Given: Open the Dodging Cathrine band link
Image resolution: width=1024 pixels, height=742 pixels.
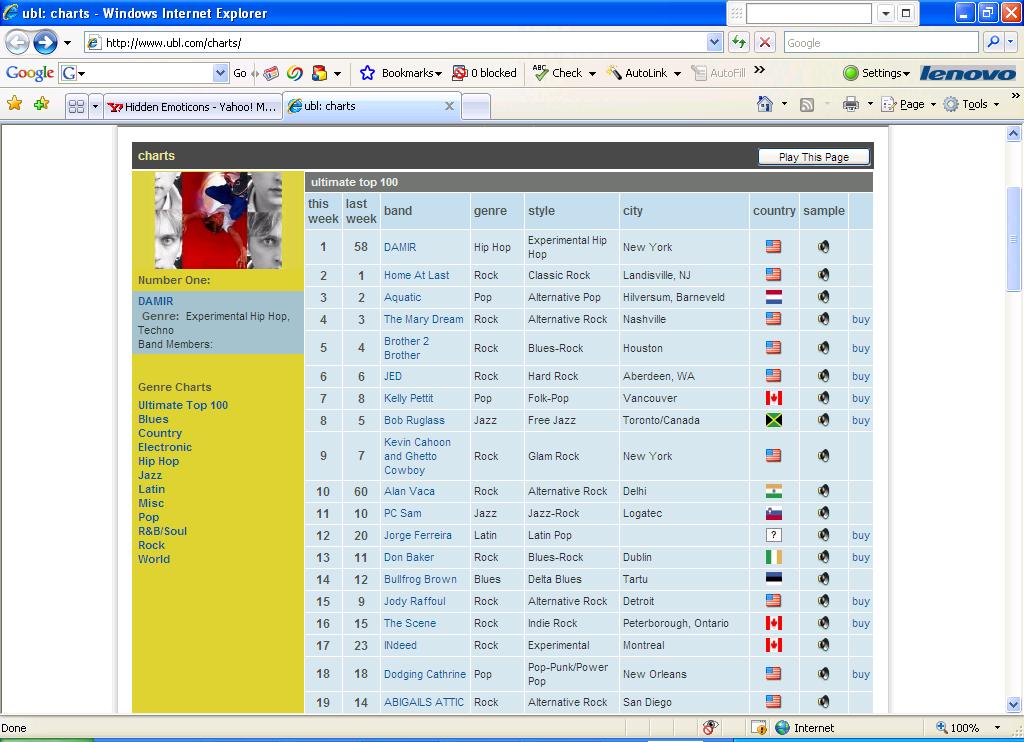Looking at the screenshot, I should (424, 674).
